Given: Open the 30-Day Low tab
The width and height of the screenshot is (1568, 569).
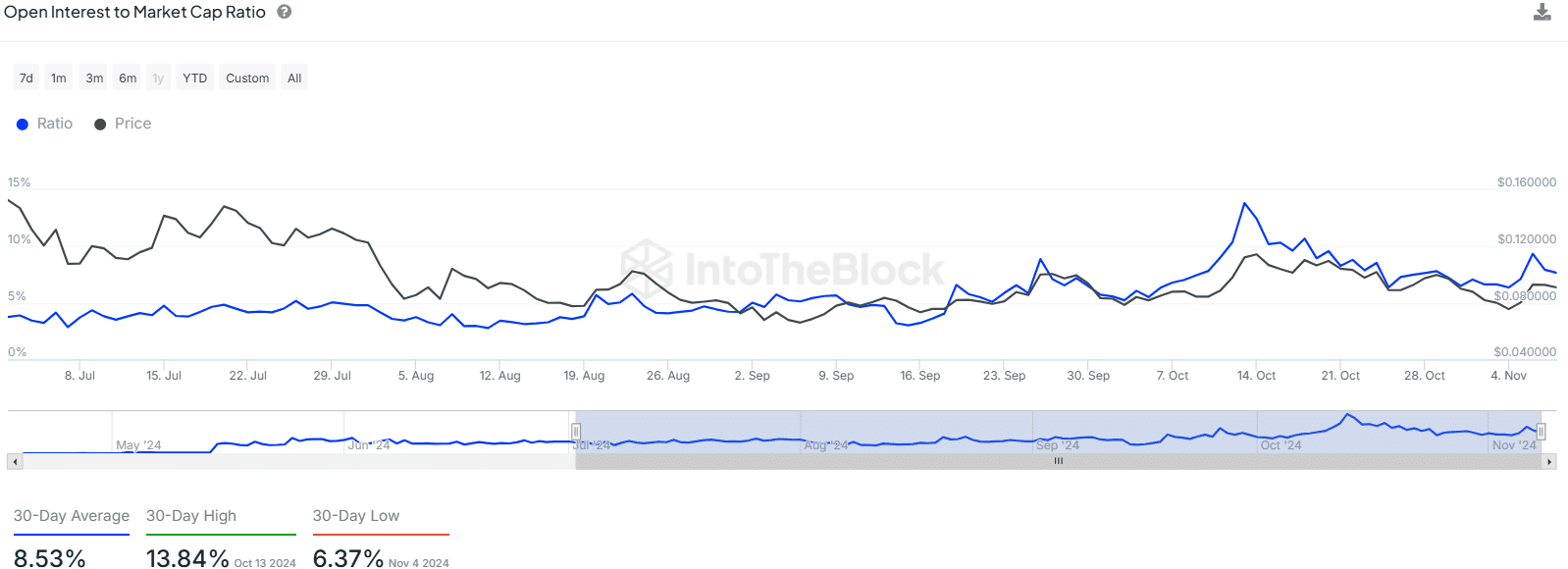Looking at the screenshot, I should tap(356, 516).
